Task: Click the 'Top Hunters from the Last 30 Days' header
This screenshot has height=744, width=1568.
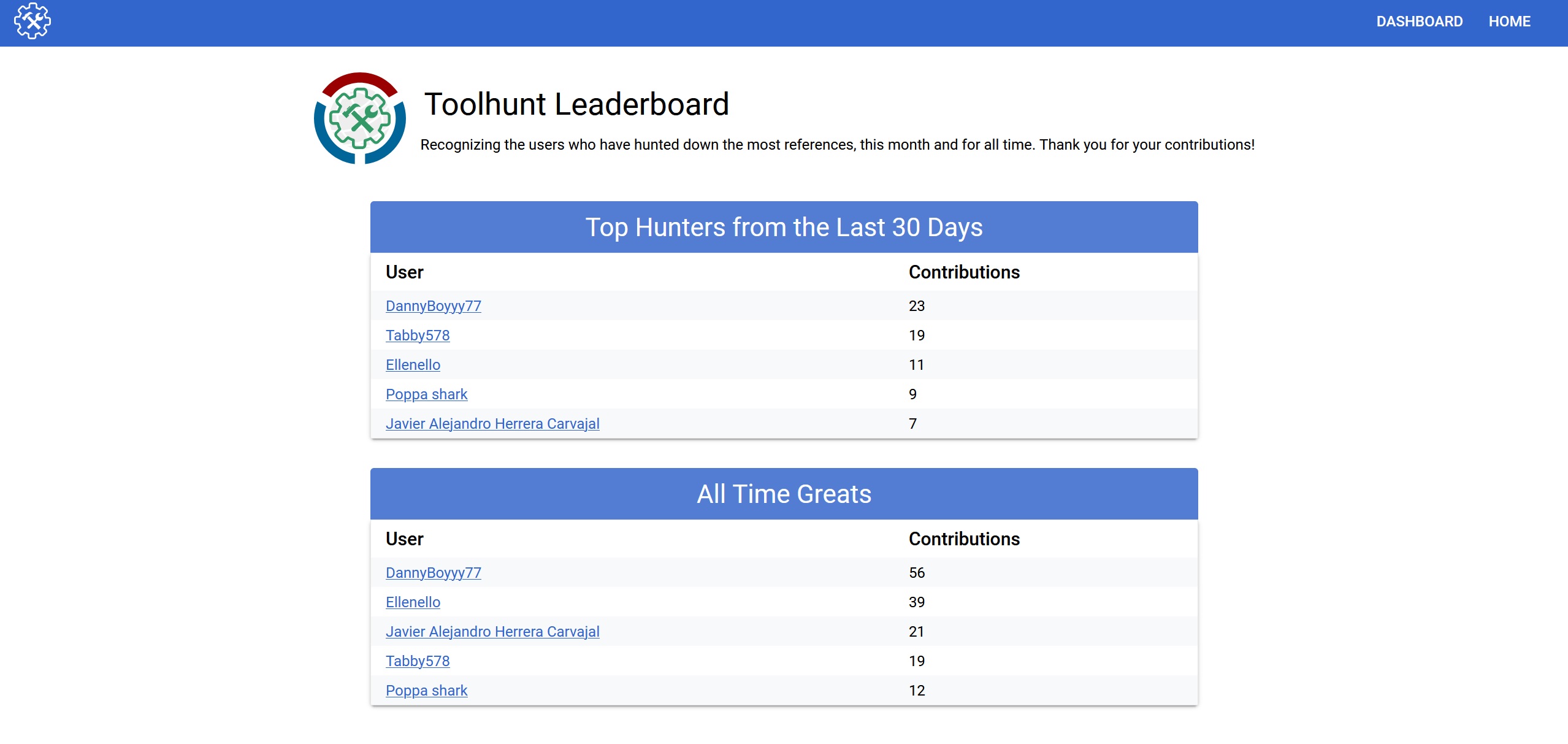Action: click(784, 227)
